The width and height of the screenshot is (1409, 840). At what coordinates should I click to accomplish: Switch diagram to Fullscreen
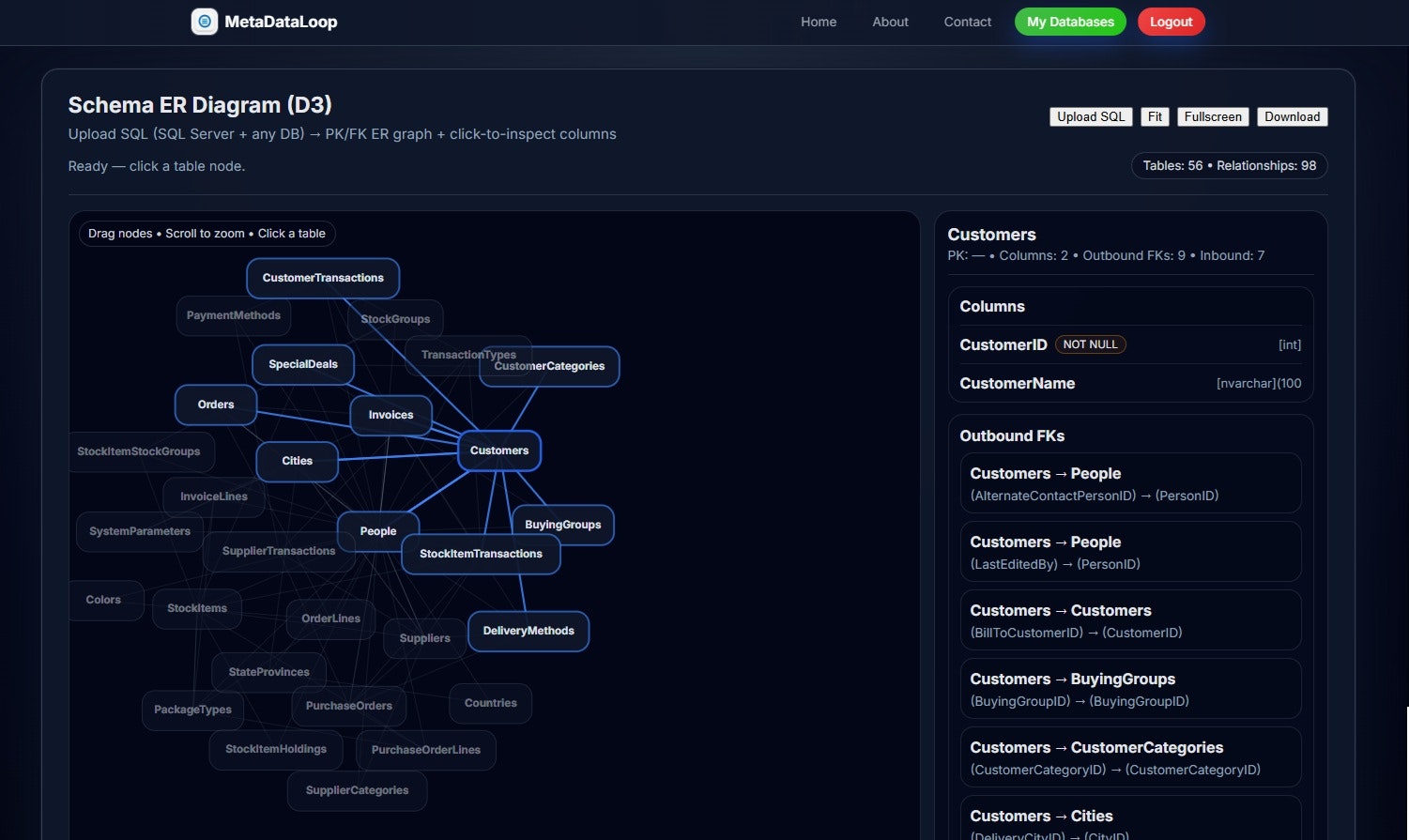1213,116
